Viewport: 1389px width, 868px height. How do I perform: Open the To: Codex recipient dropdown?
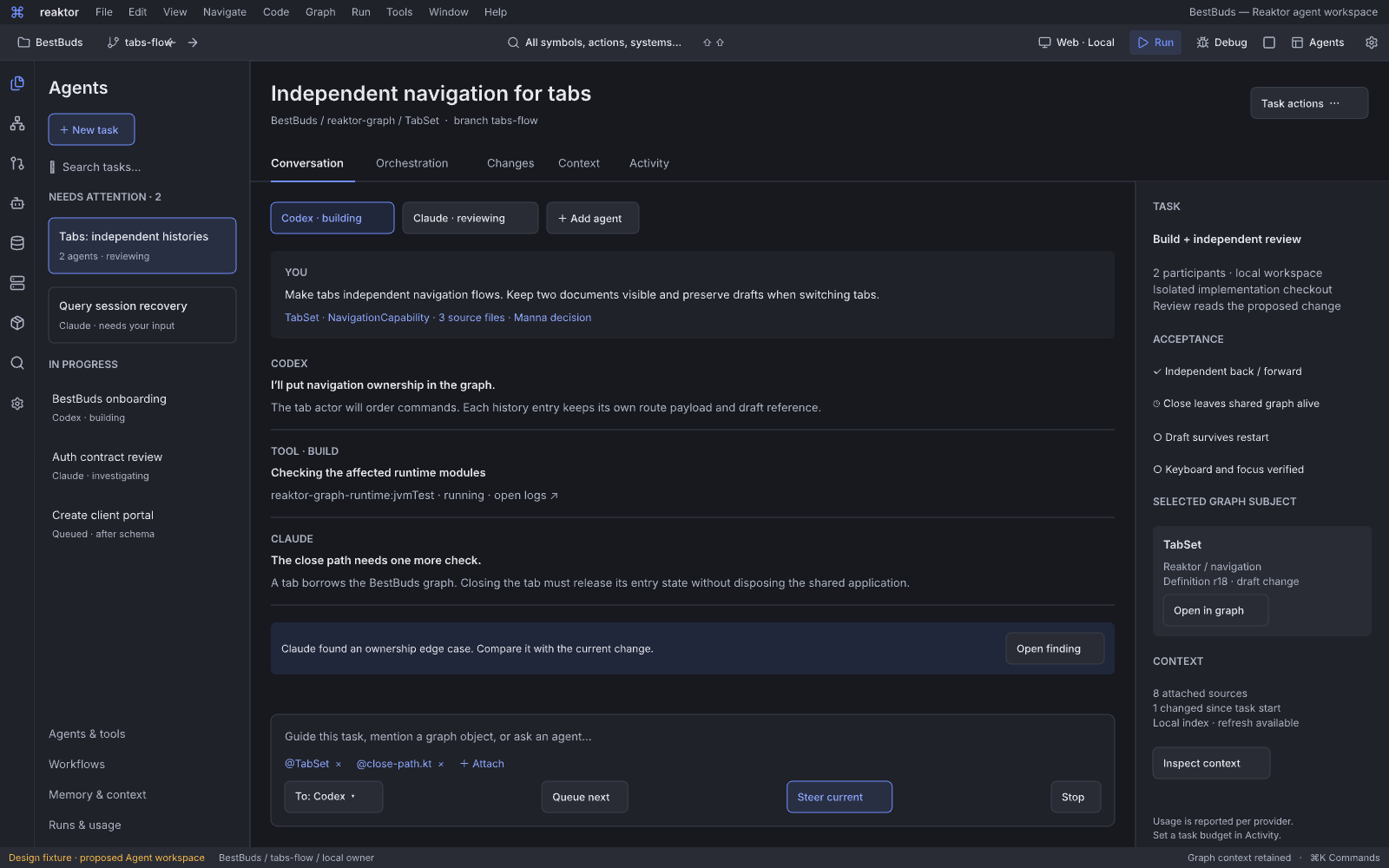333,797
